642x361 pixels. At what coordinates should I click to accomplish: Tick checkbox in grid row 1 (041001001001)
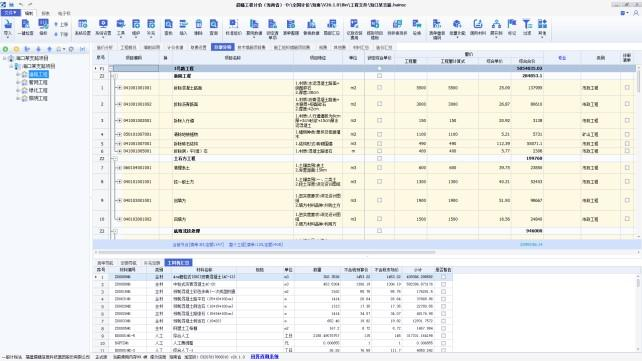tap(380, 88)
